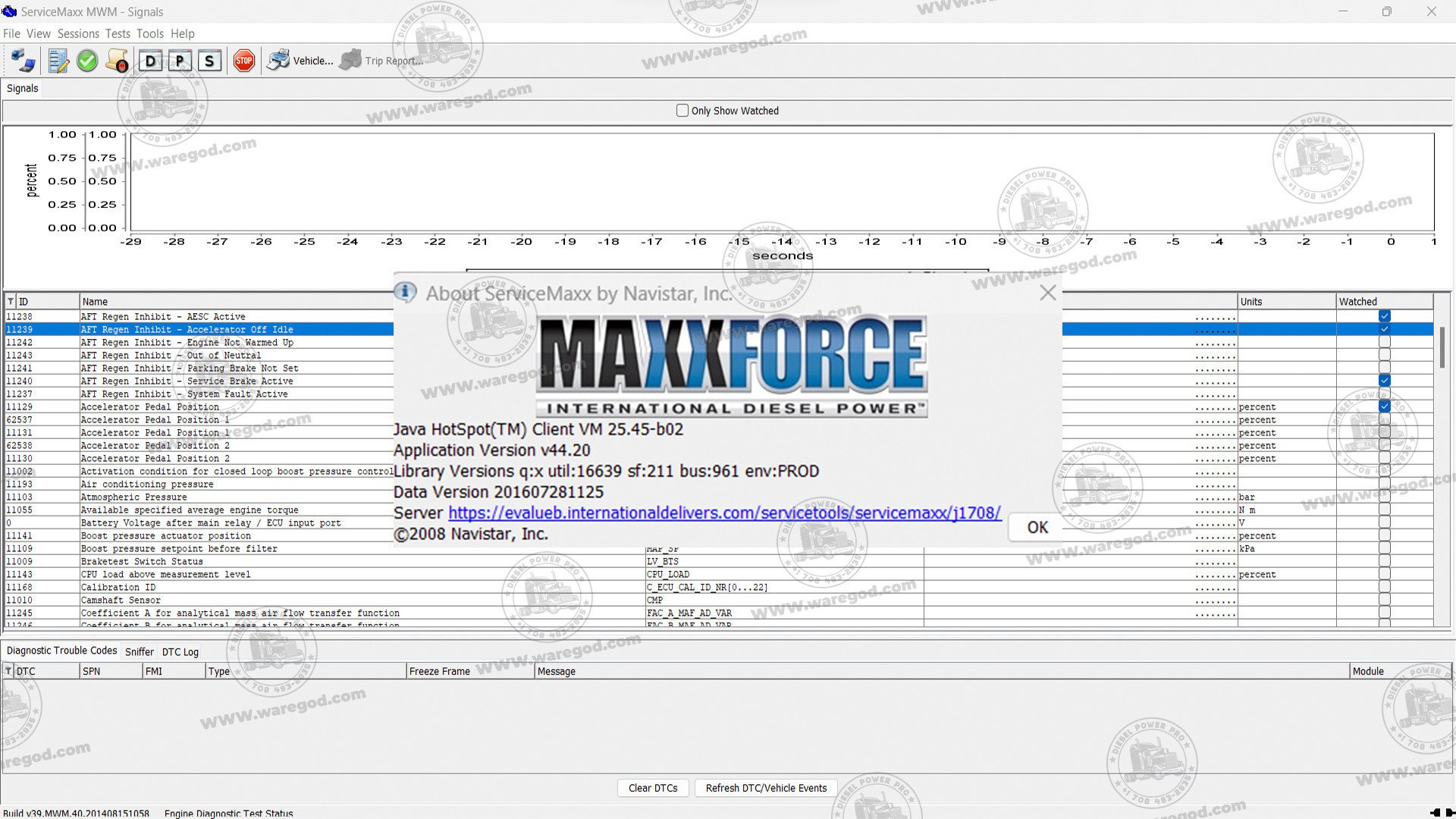The width and height of the screenshot is (1456, 819).
Task: Click the left arrow at bottom-right corner
Action: click(x=1435, y=813)
